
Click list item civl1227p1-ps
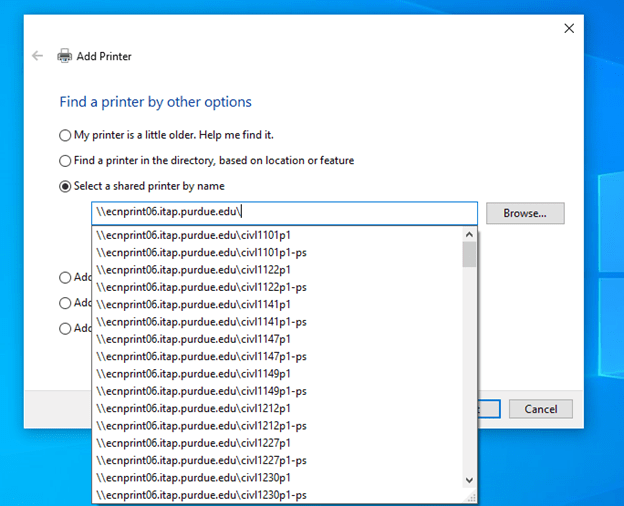277,460
